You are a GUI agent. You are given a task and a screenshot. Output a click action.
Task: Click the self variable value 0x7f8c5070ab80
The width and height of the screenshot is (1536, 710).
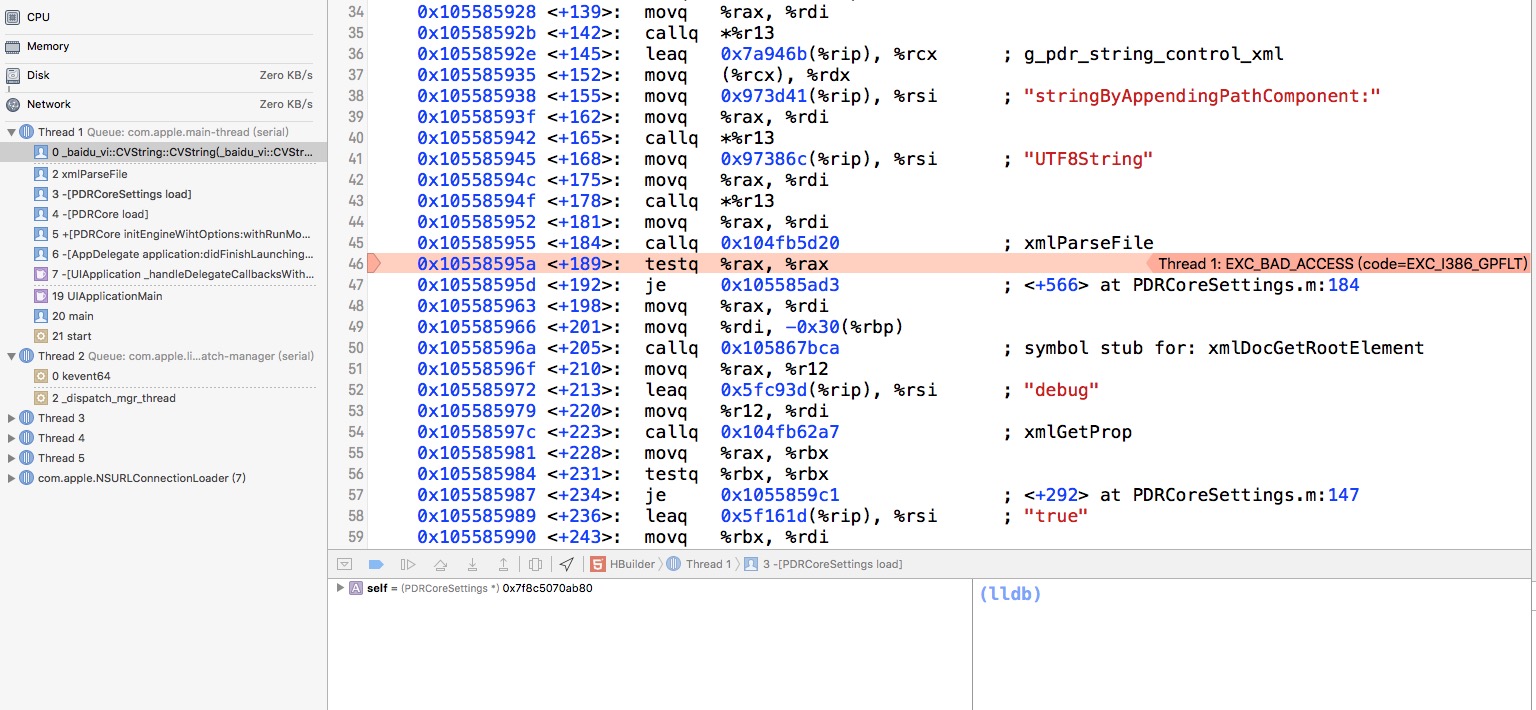(547, 588)
